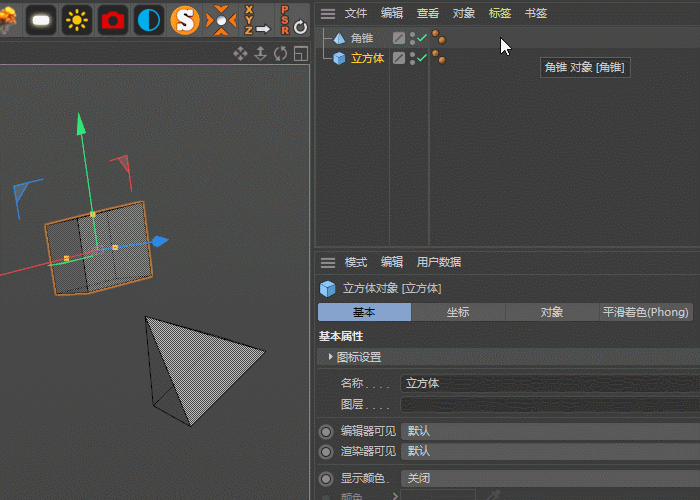Click animation dot for 显示颜色
The height and width of the screenshot is (500, 700).
tap(326, 479)
